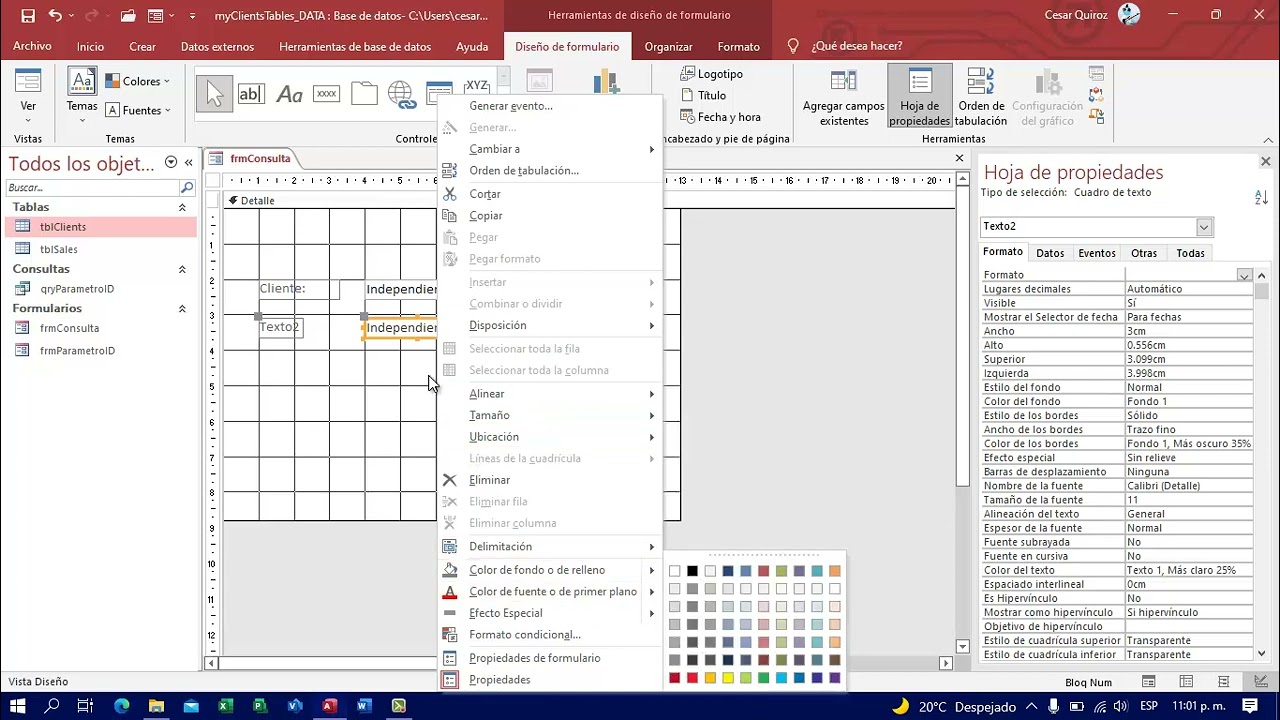The height and width of the screenshot is (720, 1280).
Task: Click the open folder quick access icon
Action: (x=127, y=15)
